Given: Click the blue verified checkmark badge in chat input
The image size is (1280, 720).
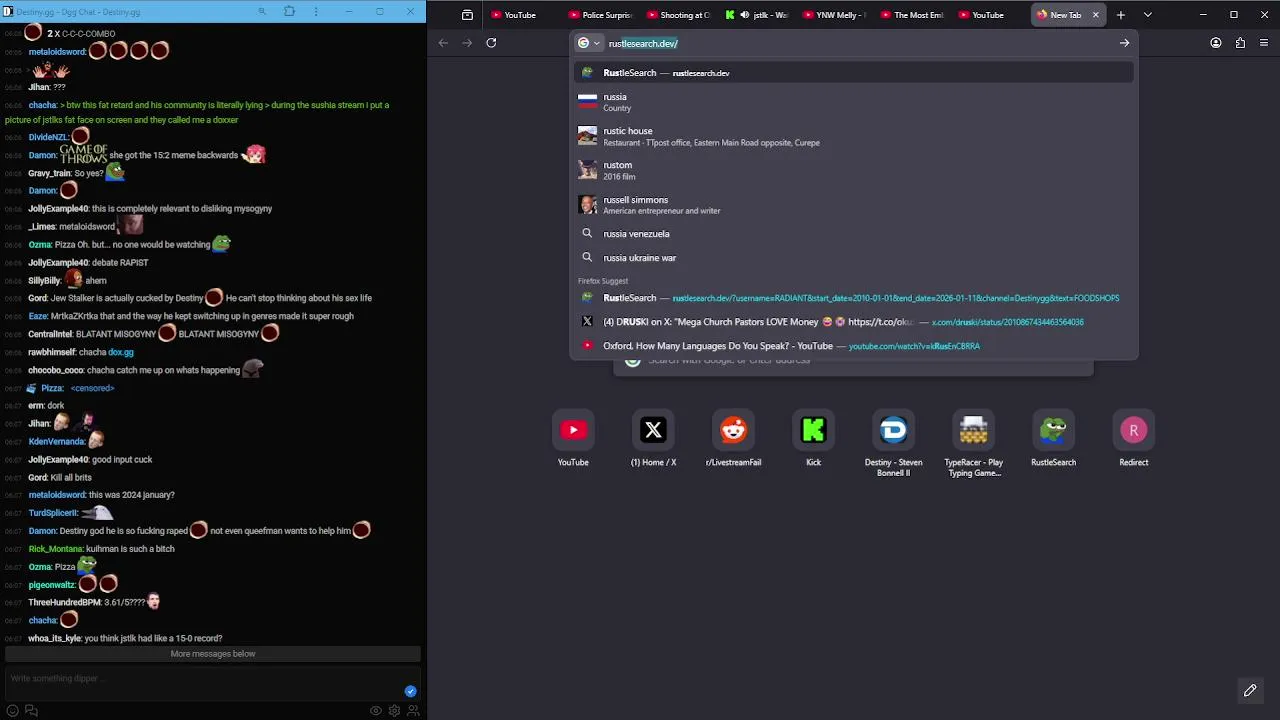Looking at the screenshot, I should coord(410,691).
